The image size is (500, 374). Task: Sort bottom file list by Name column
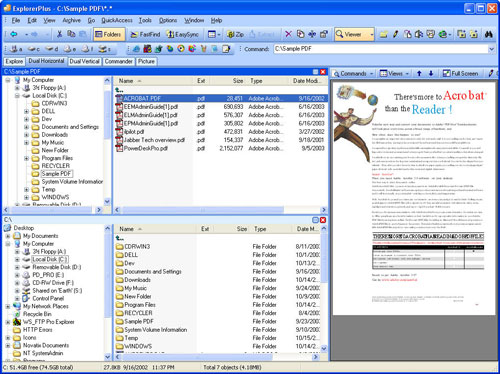[x=155, y=229]
